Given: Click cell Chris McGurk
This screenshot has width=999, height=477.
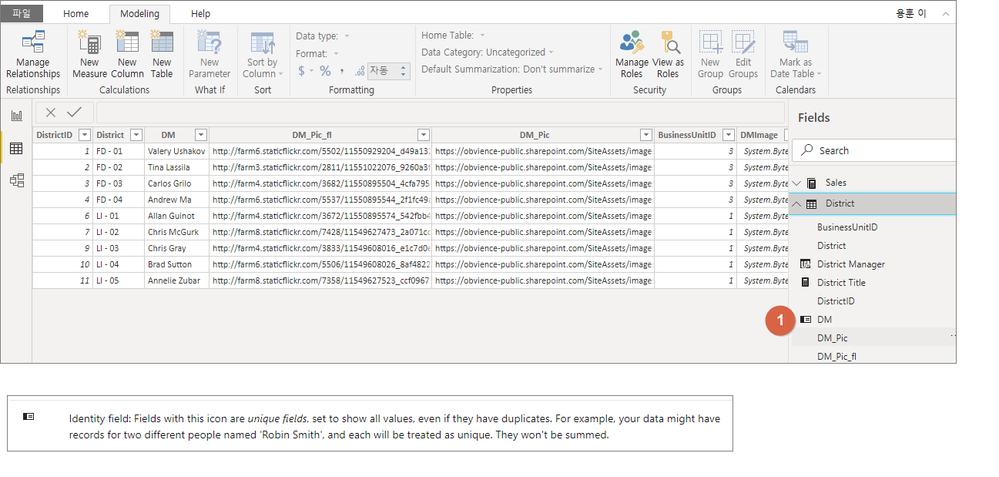Looking at the screenshot, I should coord(176,232).
